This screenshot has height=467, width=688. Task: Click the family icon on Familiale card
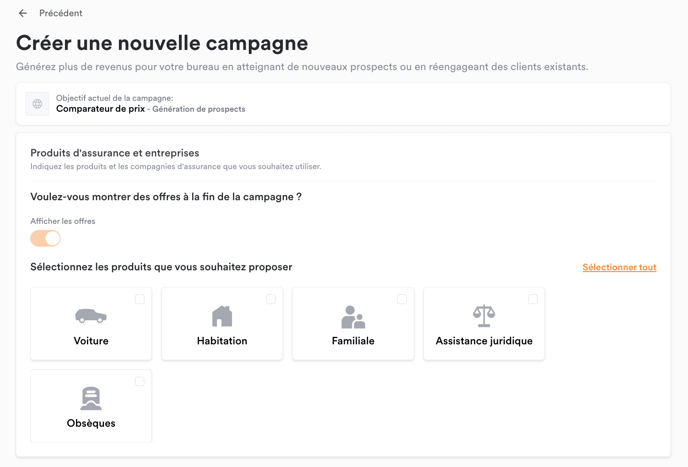click(353, 317)
